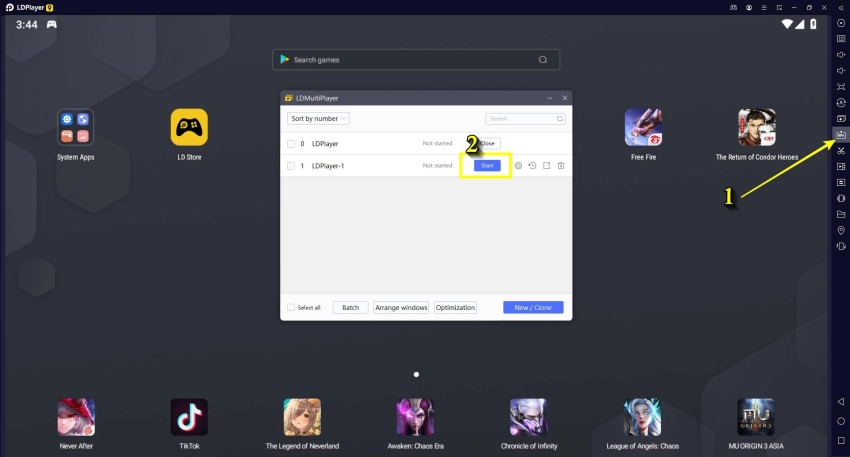Click create shortcut icon for LDPlayer-1

pyautogui.click(x=546, y=166)
